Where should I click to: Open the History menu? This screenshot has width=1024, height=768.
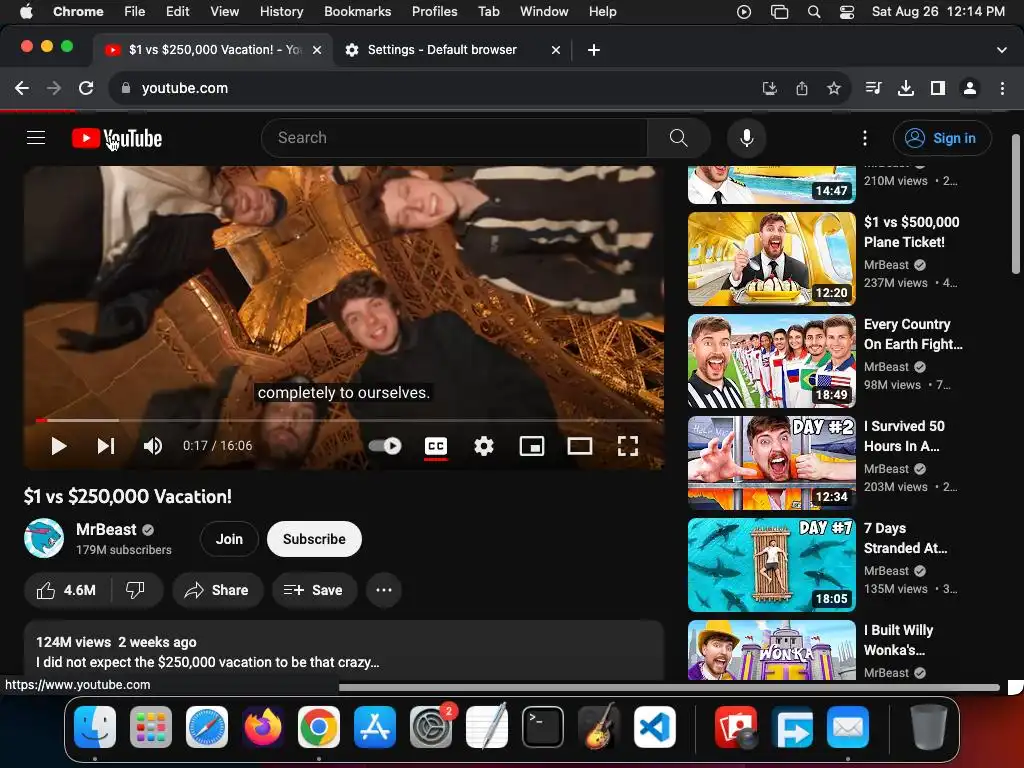[281, 11]
